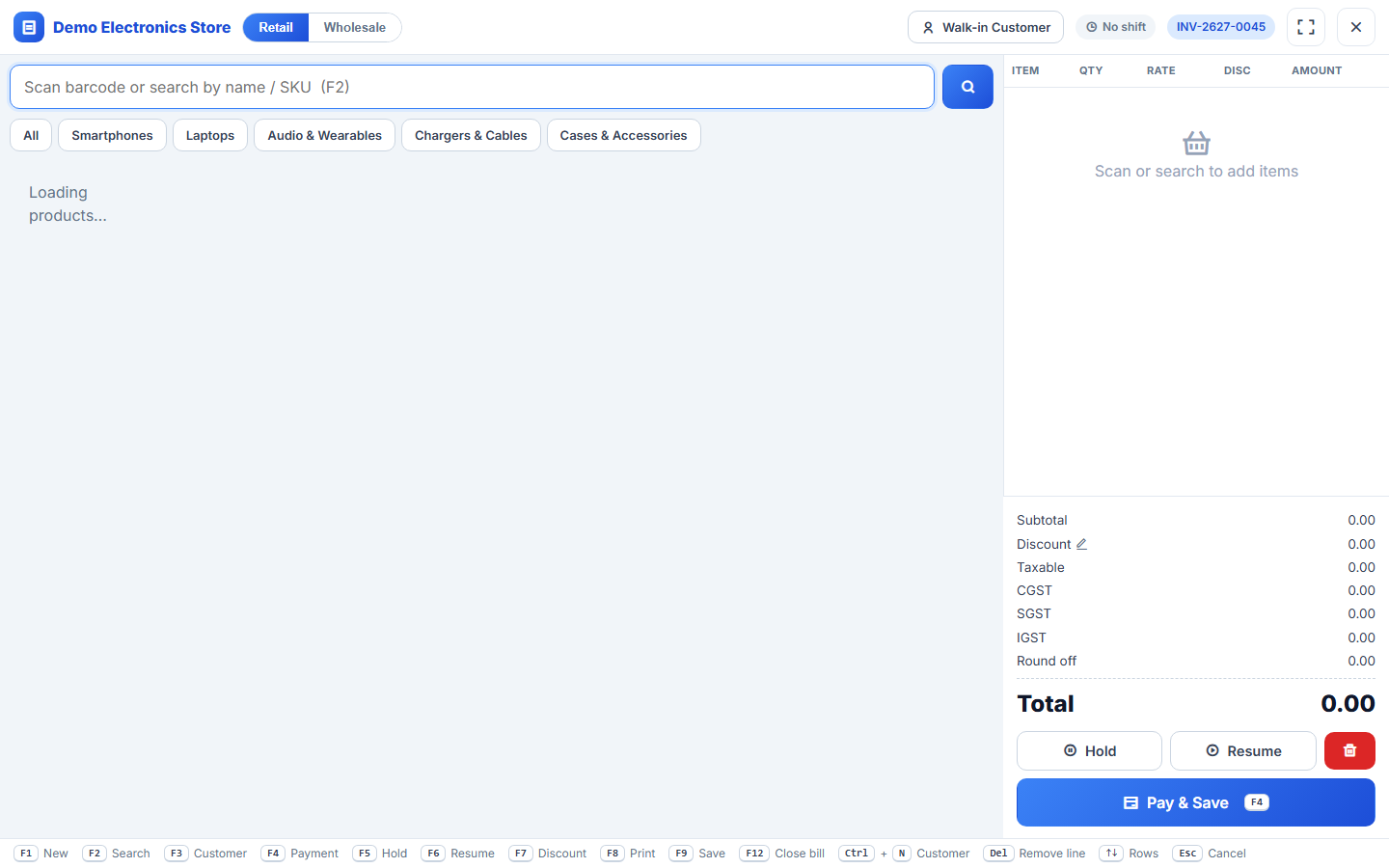The width and height of the screenshot is (1389, 868).
Task: Switch to Retail pricing mode
Action: tap(276, 27)
